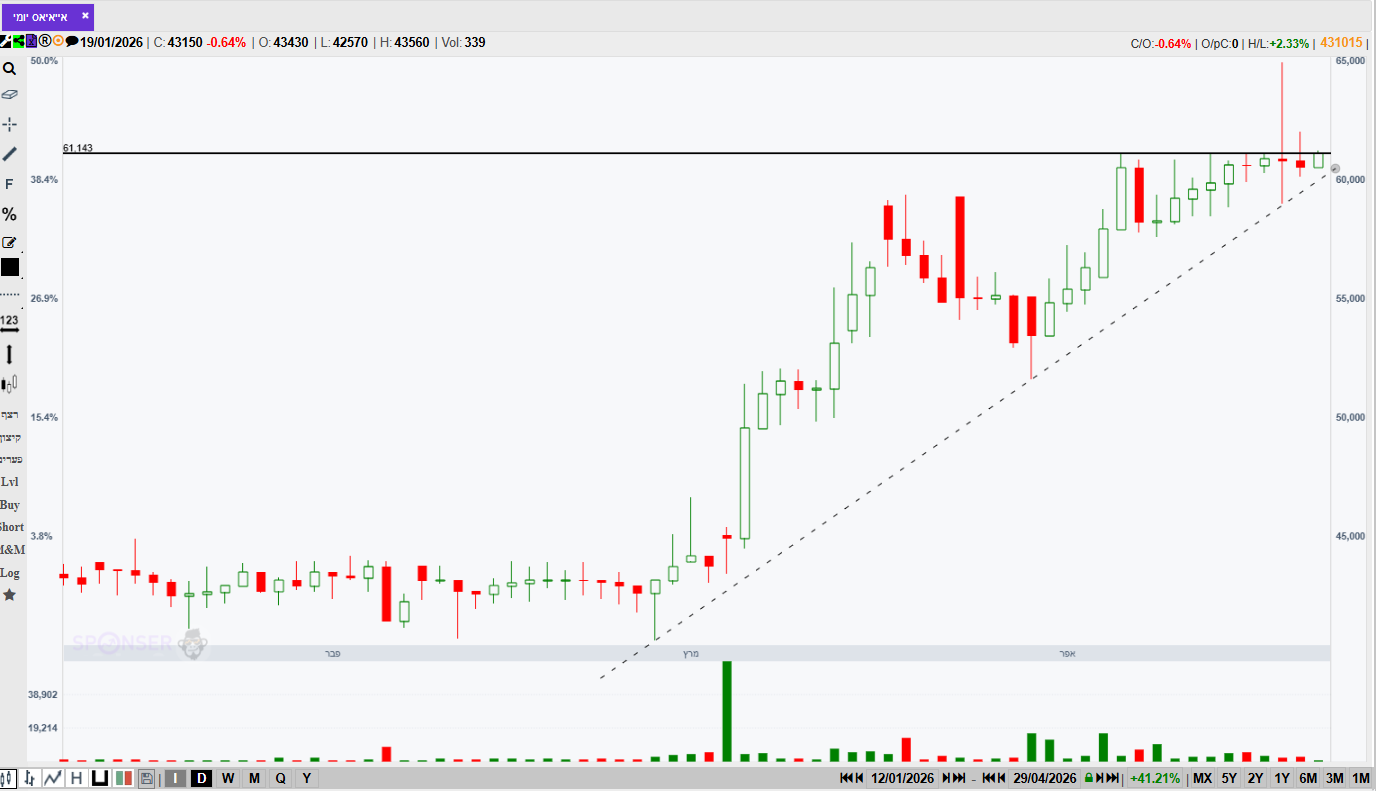The width and height of the screenshot is (1378, 791).
Task: Select the W weekly timeframe
Action: (228, 778)
